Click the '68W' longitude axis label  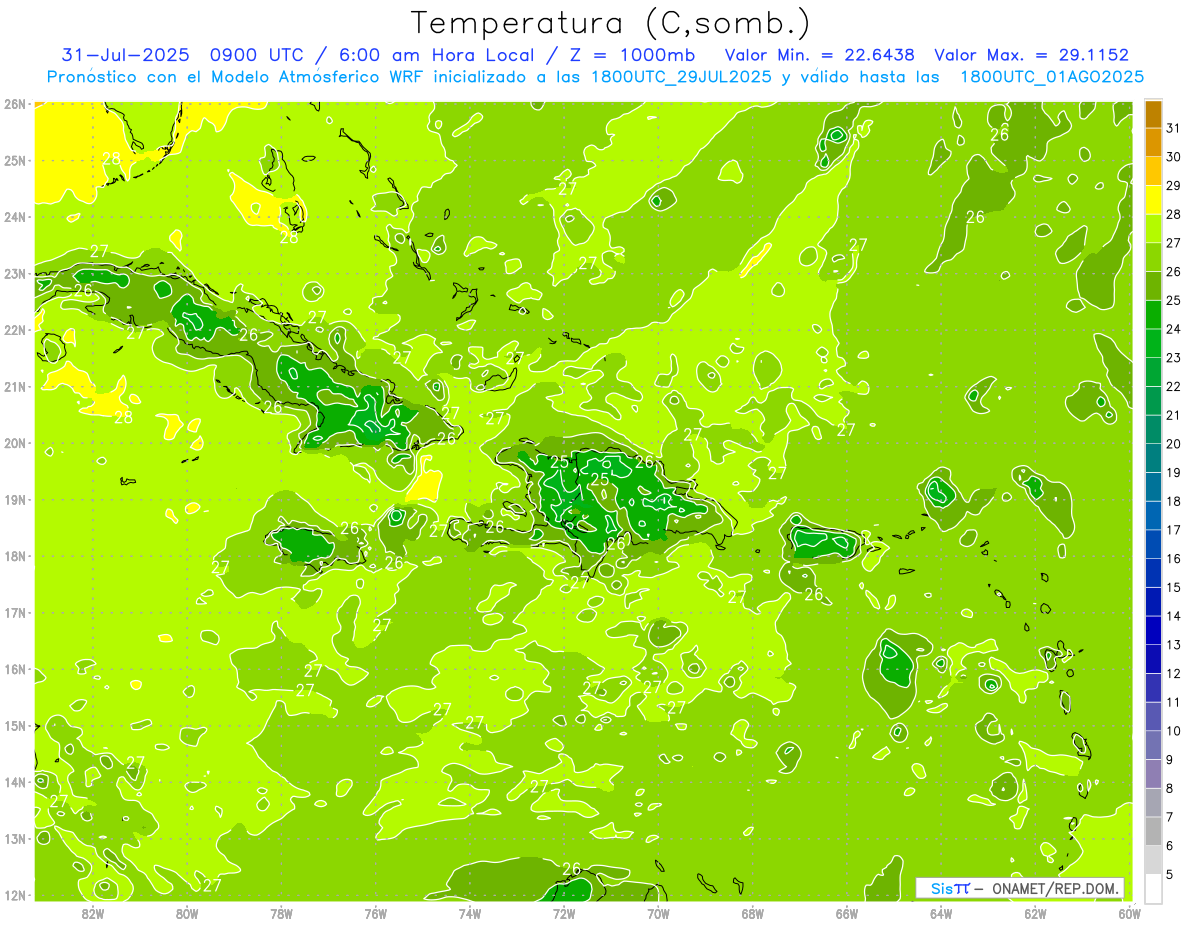(x=752, y=913)
